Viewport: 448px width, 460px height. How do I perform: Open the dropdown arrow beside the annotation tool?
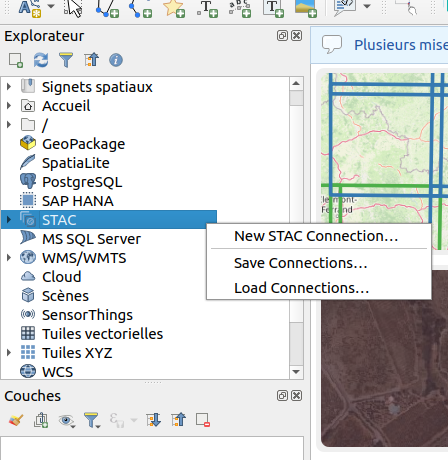pyautogui.click(x=51, y=6)
